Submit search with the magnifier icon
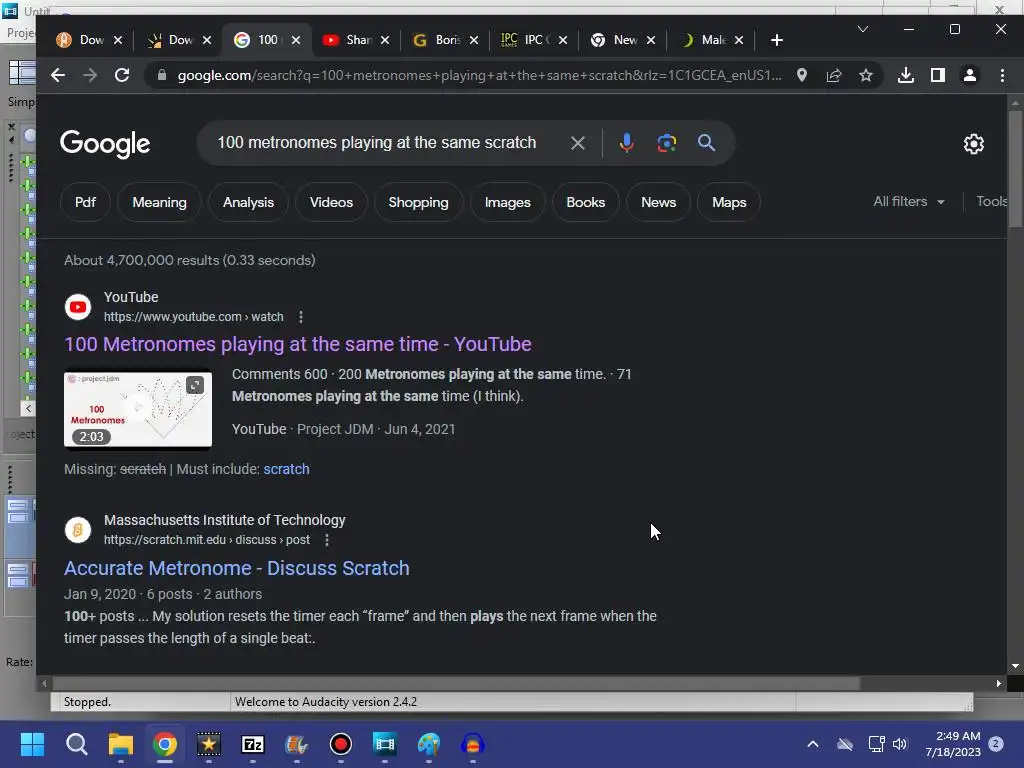The image size is (1024, 768). [x=707, y=143]
